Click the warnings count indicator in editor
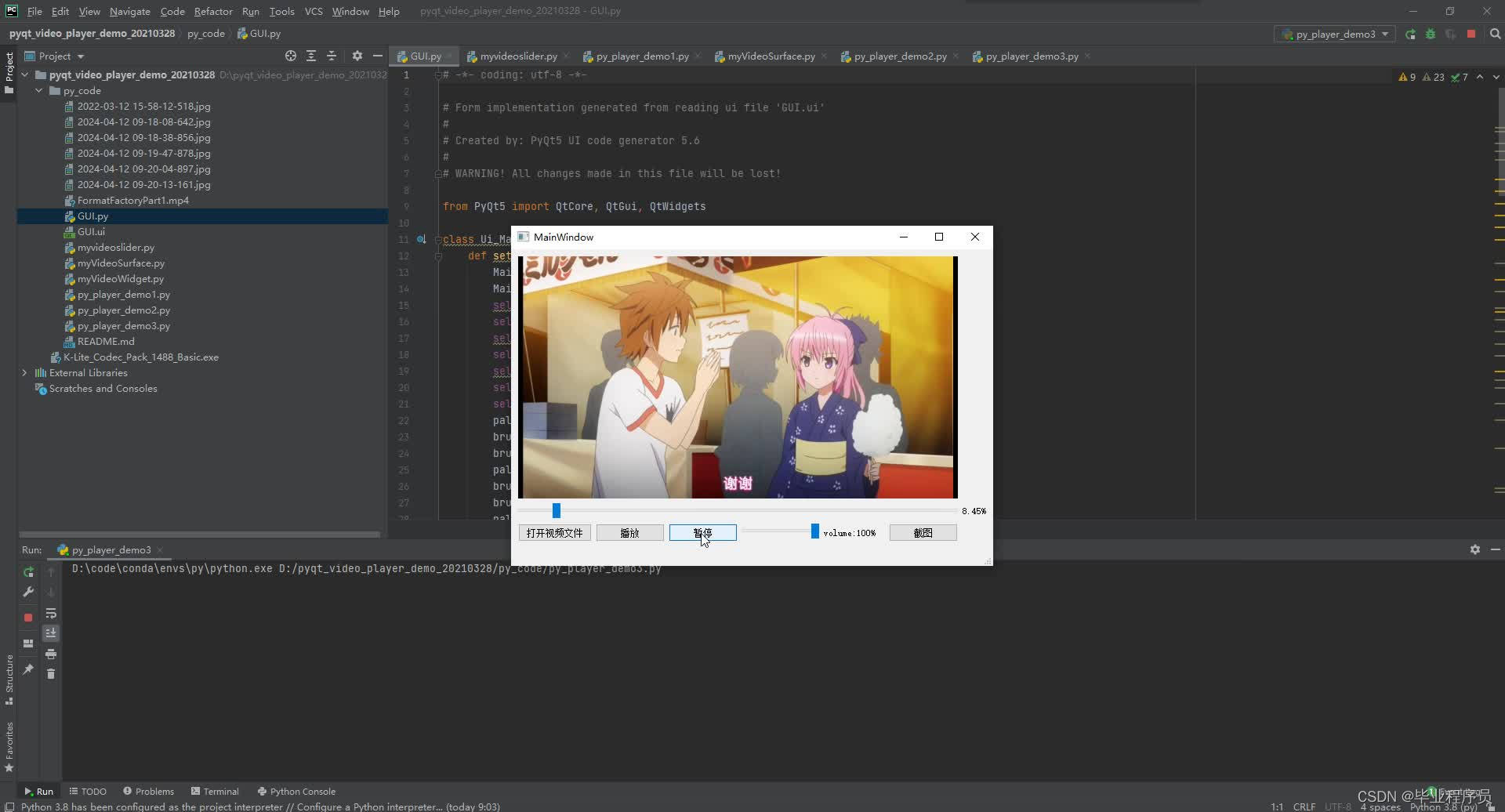Viewport: 1505px width, 812px height. pos(1407,77)
